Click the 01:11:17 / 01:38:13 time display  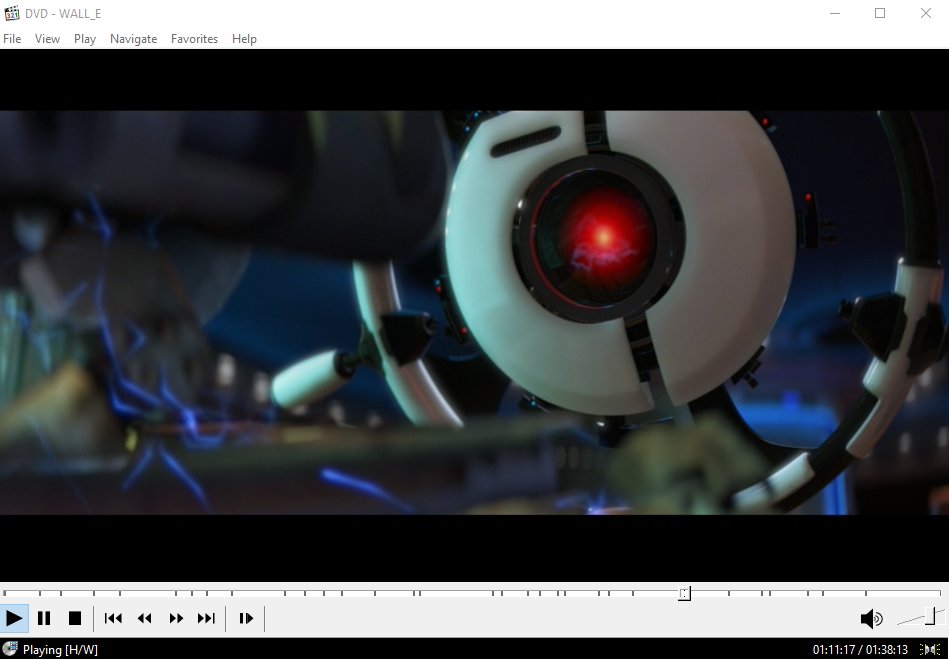860,650
